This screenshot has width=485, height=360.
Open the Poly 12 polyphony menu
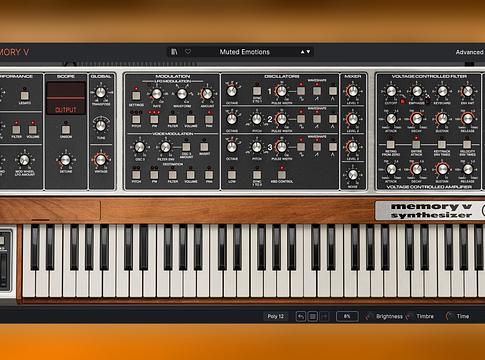tap(276, 316)
